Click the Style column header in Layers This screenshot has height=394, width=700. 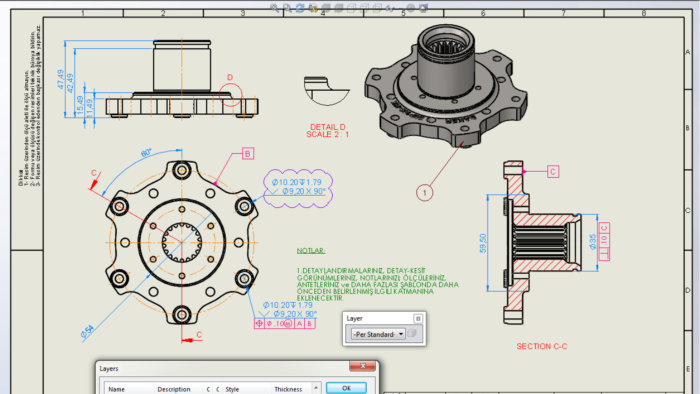(246, 389)
